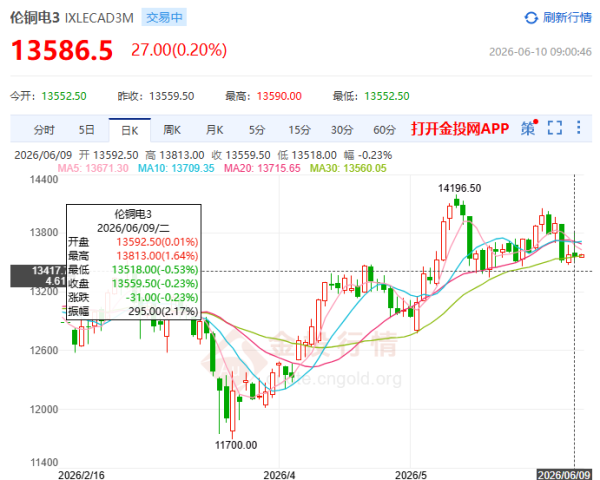This screenshot has width=600, height=480.
Task: Click the 11700.00 lowest price label
Action: point(236,445)
